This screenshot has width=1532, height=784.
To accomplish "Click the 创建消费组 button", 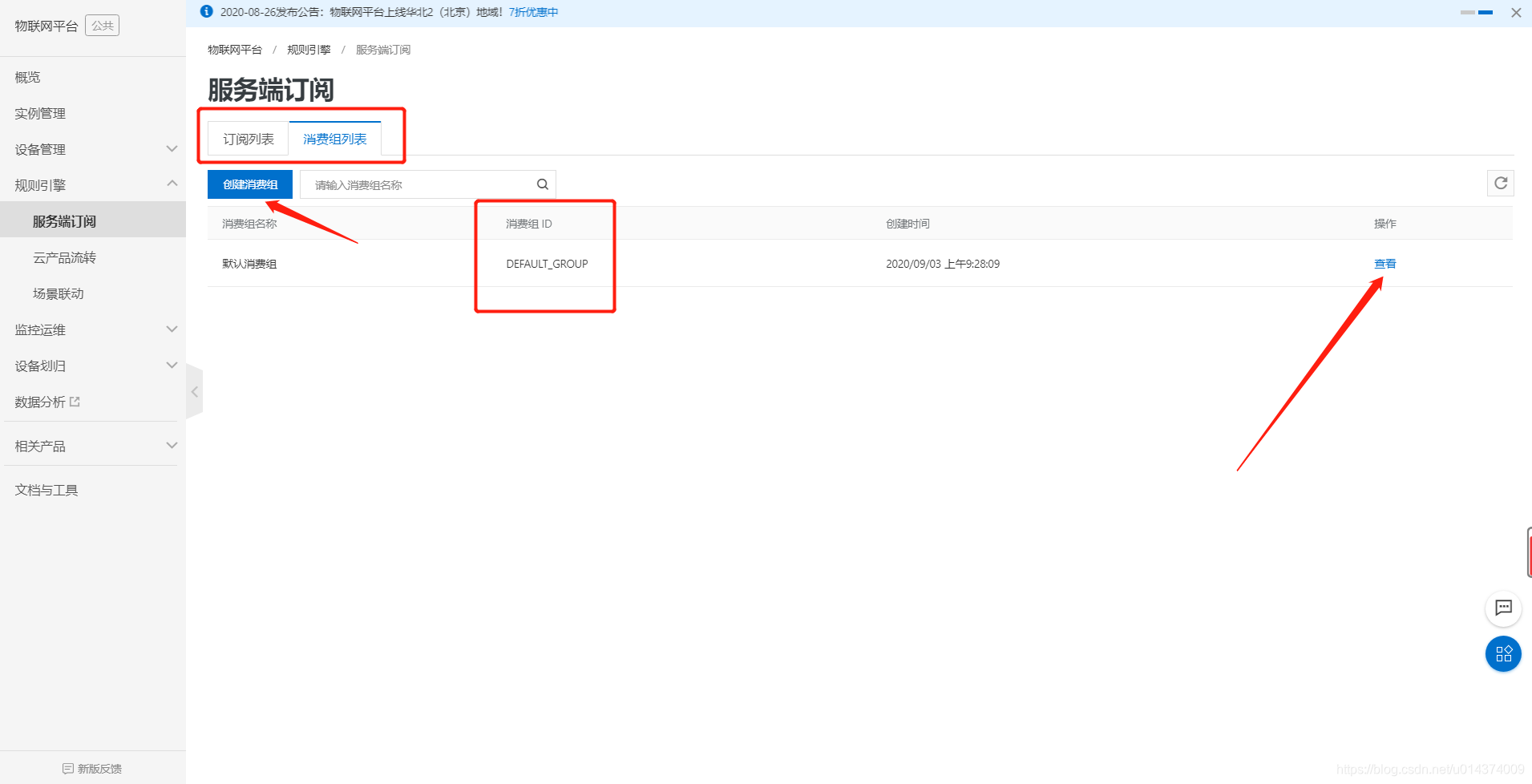I will 250,184.
